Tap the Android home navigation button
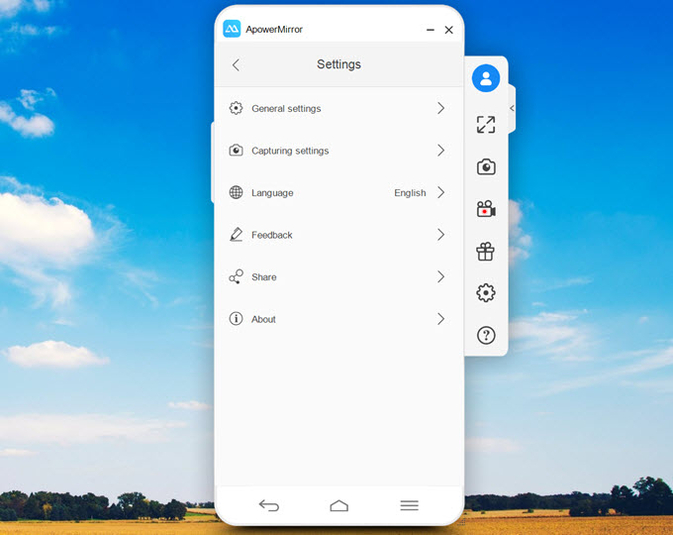Viewport: 673px width, 535px height. tap(339, 505)
